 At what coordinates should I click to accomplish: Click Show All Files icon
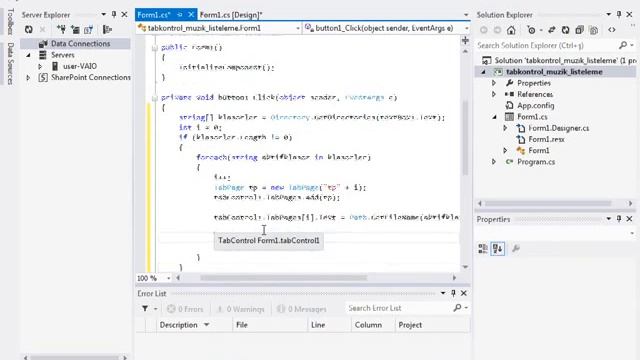[x=594, y=30]
